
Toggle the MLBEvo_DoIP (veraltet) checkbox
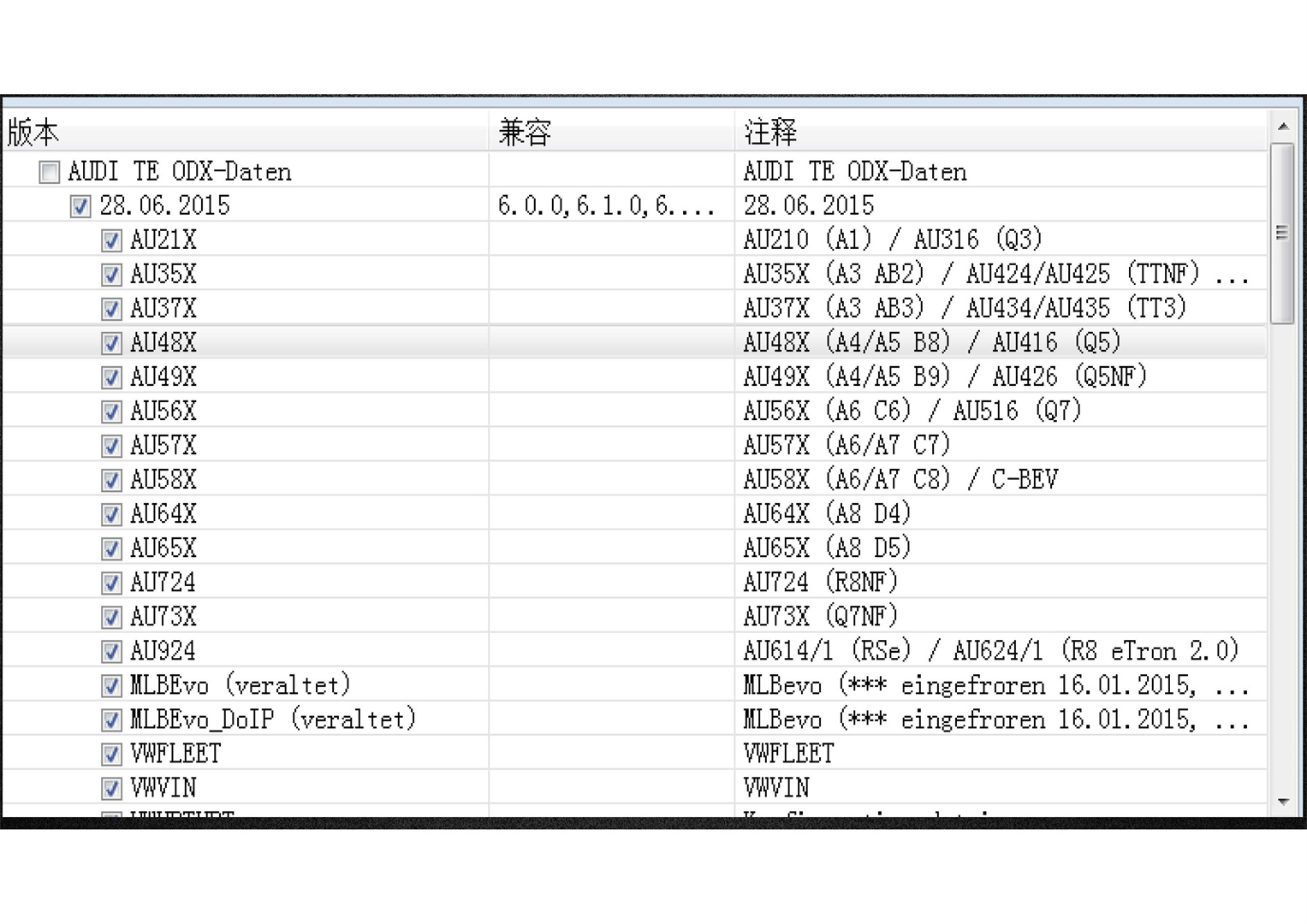point(111,720)
